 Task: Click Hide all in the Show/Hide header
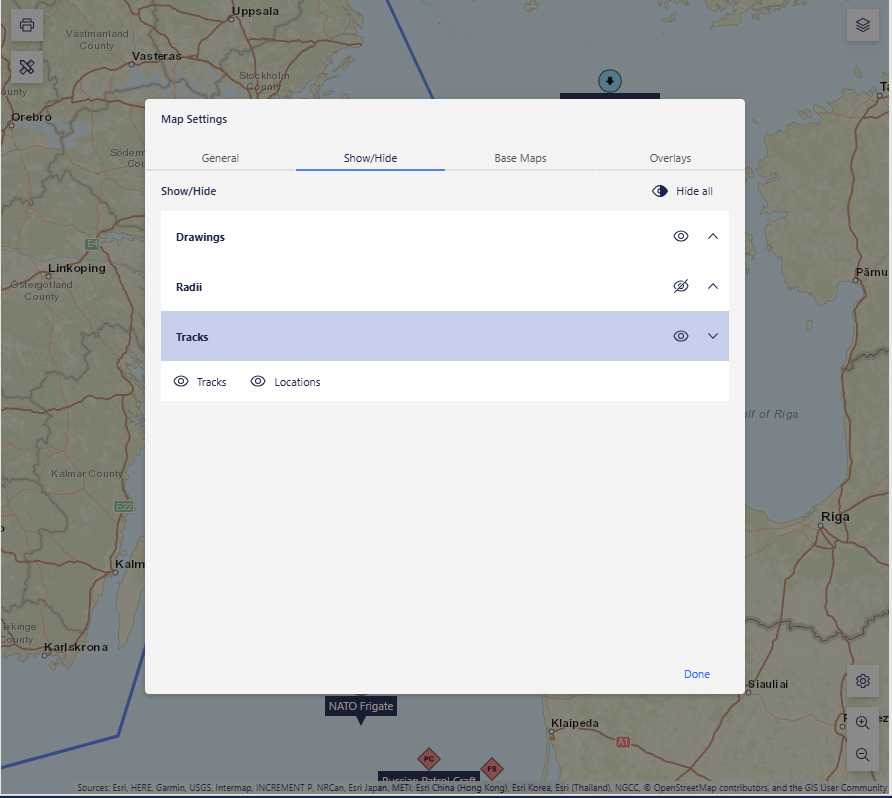pyautogui.click(x=682, y=191)
